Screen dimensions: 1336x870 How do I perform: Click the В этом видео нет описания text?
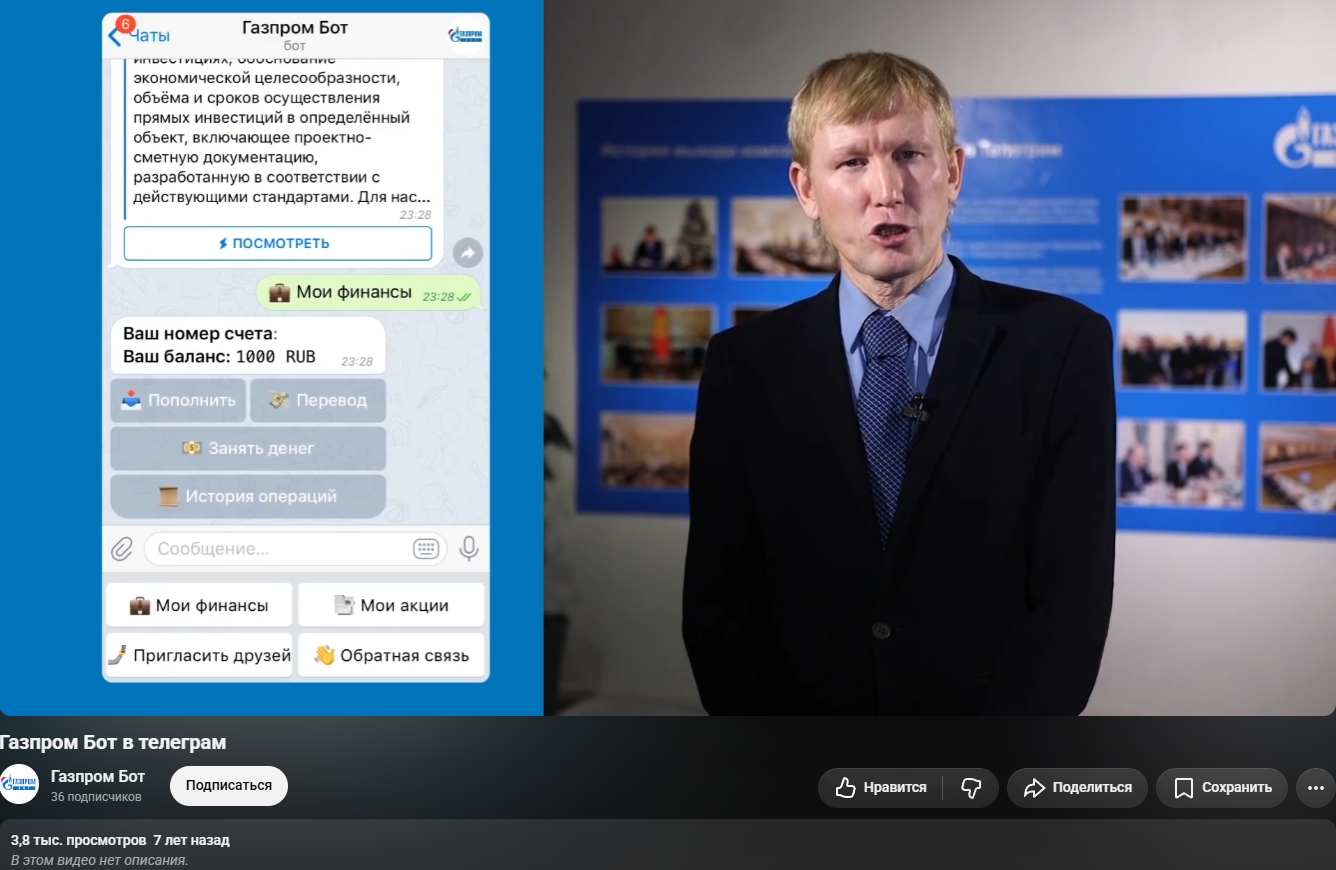(100, 860)
